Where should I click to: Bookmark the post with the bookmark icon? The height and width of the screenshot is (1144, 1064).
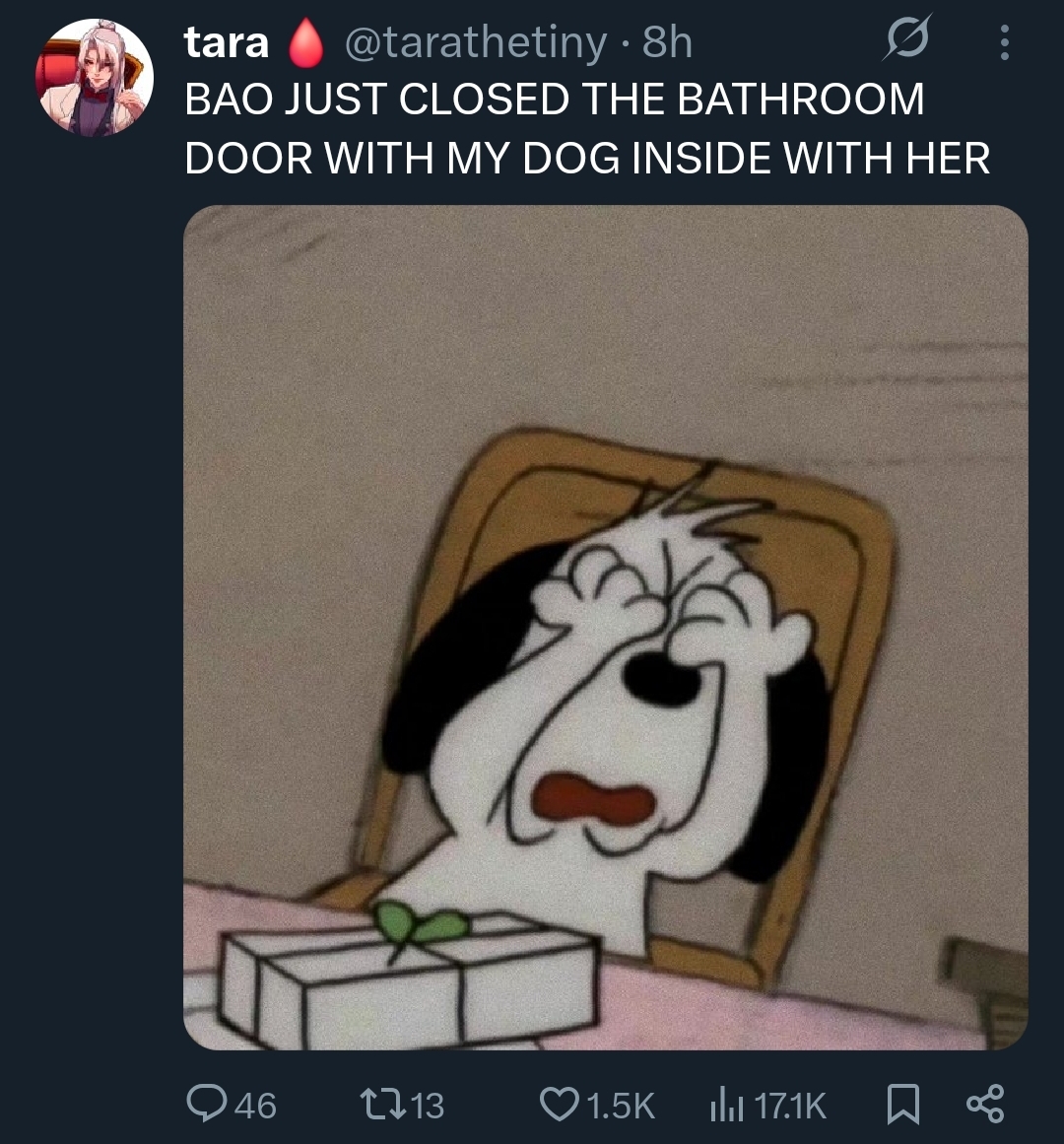pos(902,1105)
